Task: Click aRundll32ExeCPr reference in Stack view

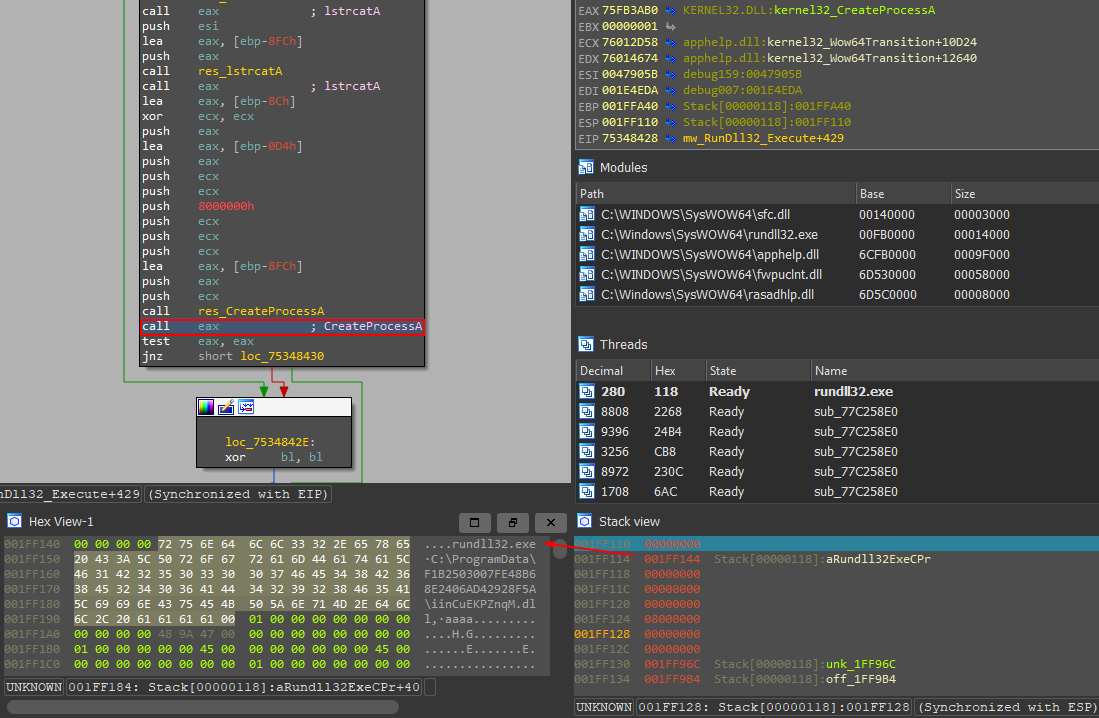Action: point(878,559)
